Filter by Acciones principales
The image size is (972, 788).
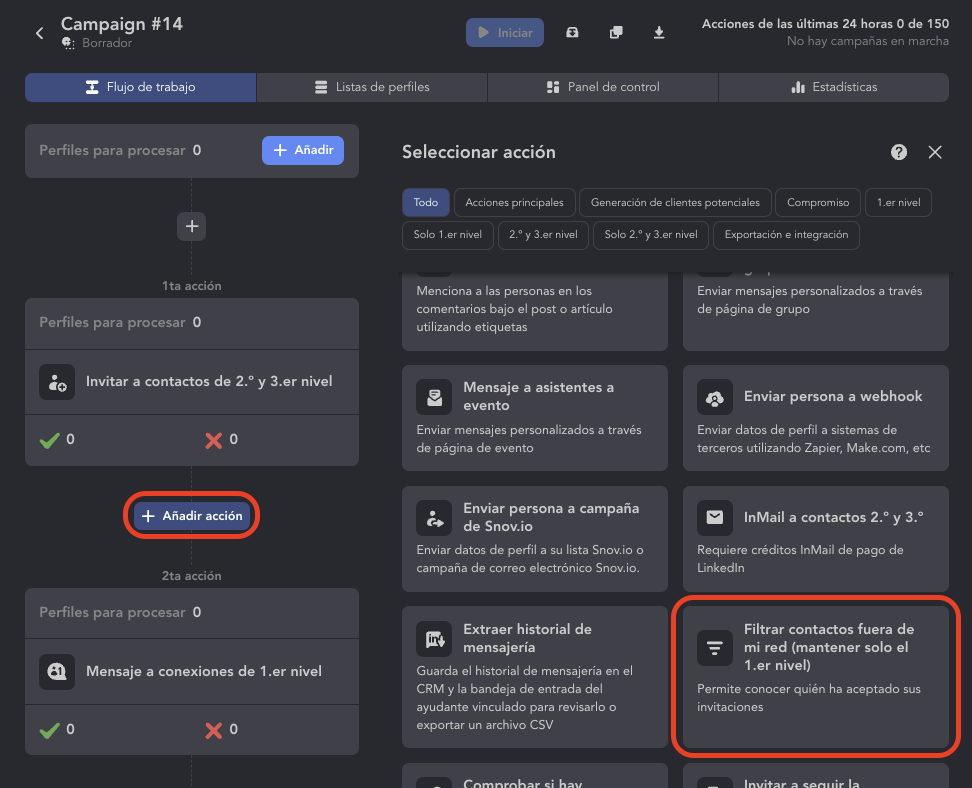coord(514,202)
